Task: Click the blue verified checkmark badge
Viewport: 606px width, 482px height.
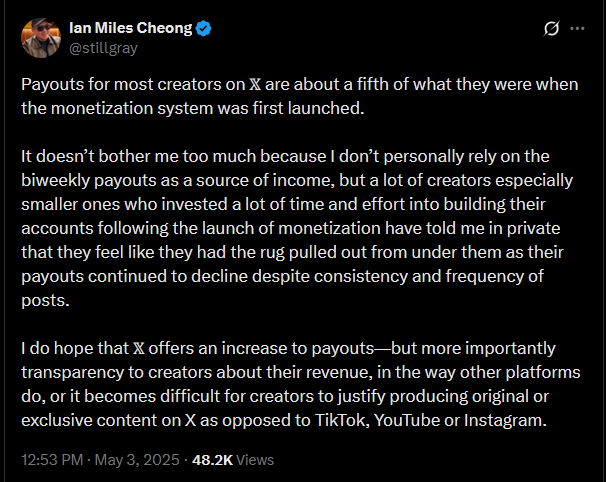Action: [203, 29]
